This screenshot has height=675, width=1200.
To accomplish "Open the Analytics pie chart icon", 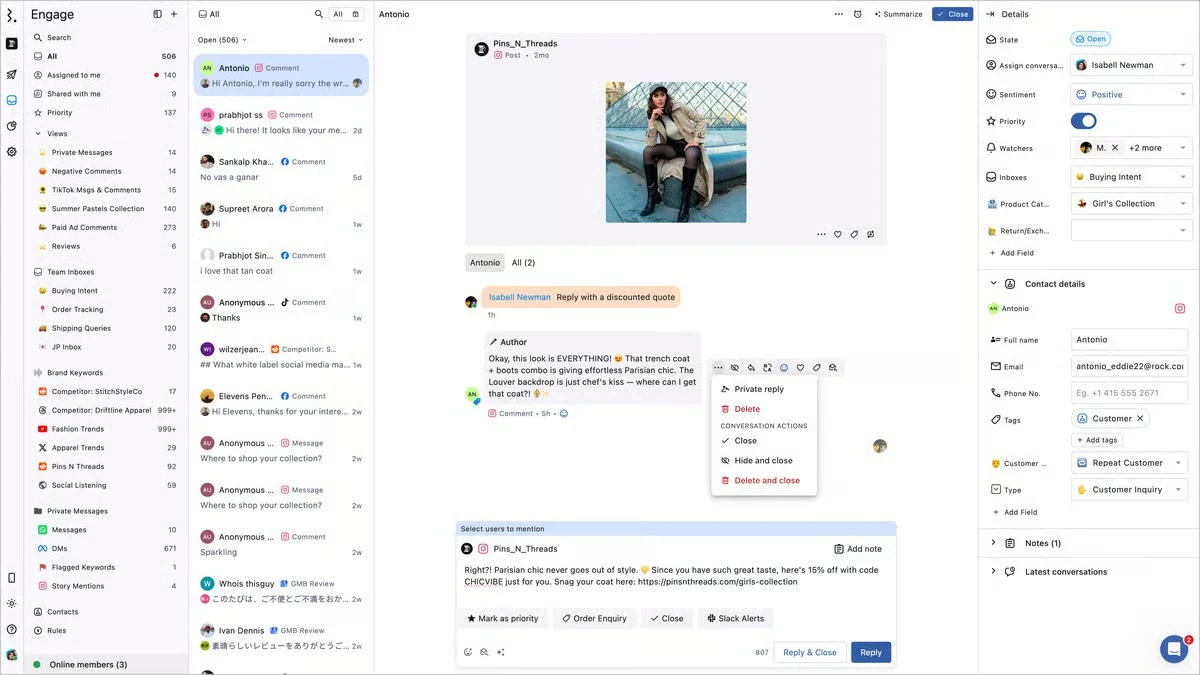I will (x=11, y=126).
